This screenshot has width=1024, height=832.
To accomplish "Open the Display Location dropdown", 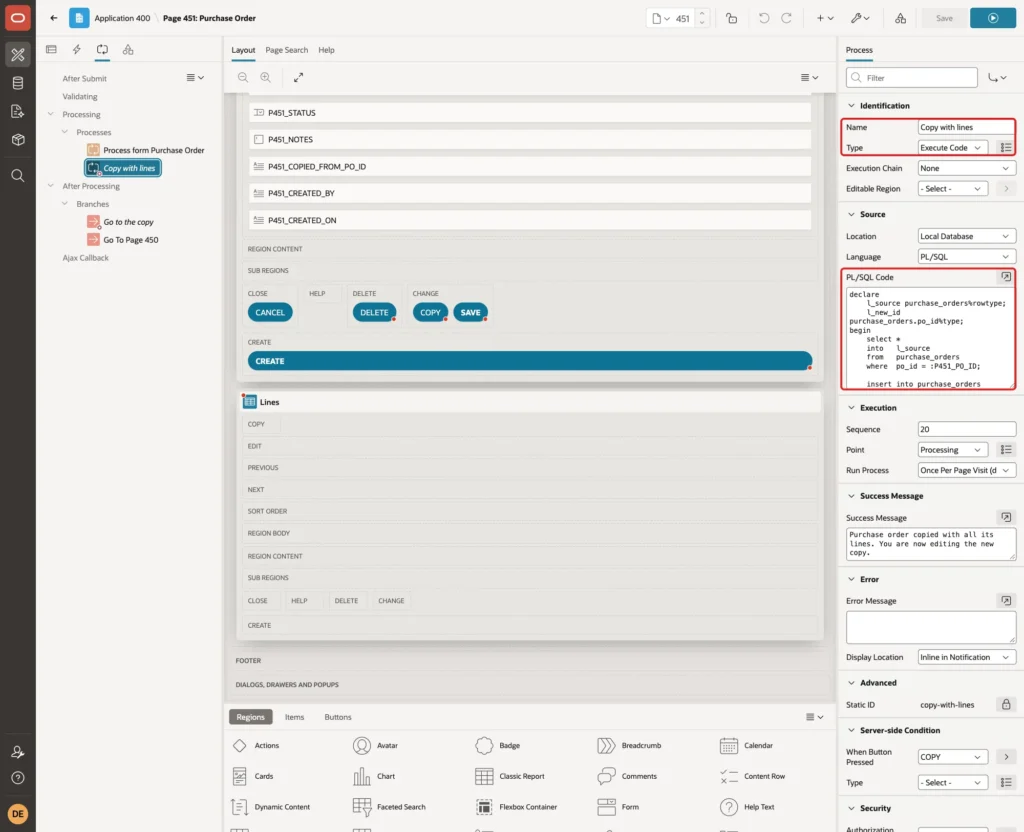I will pyautogui.click(x=966, y=657).
